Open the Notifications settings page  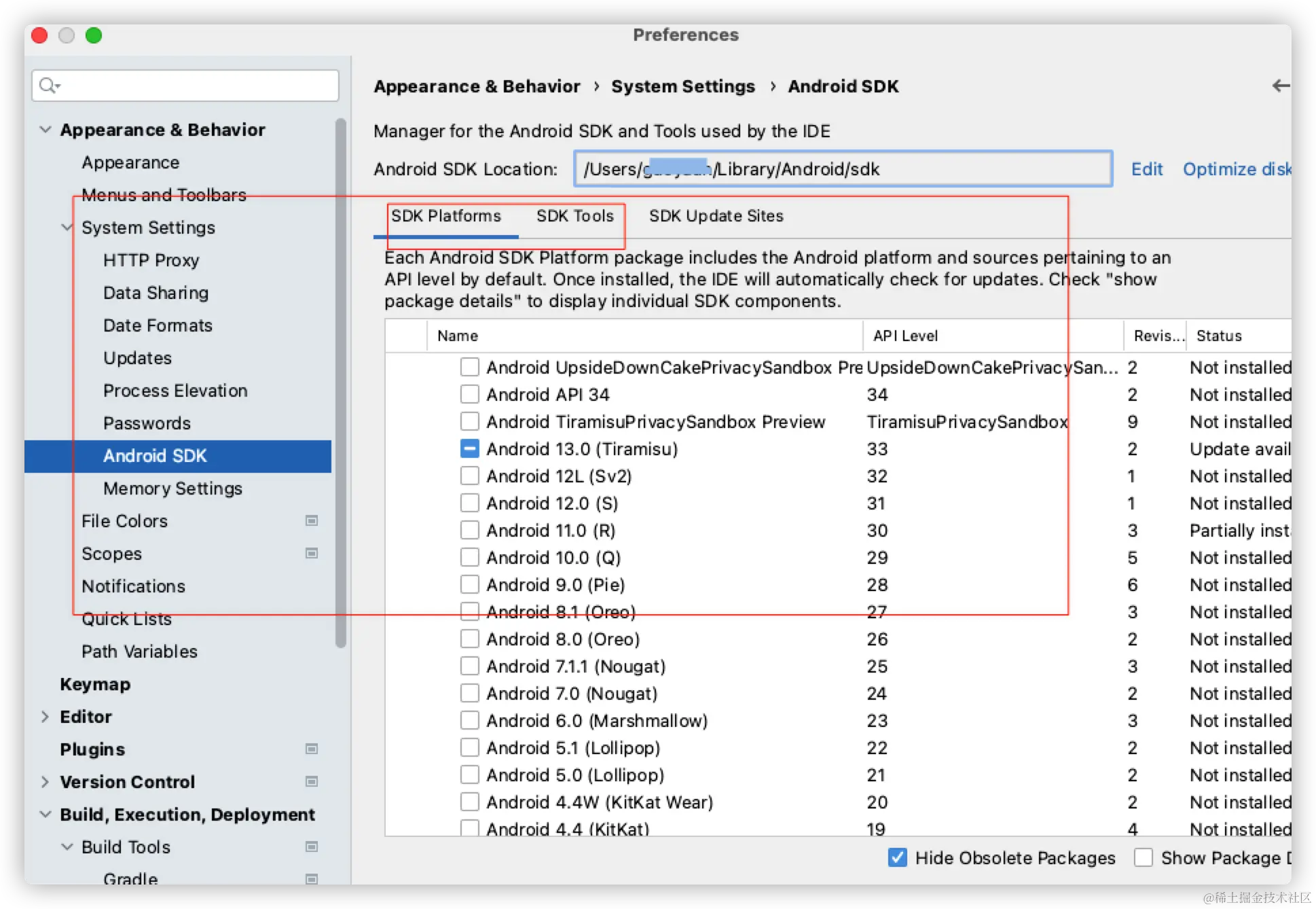click(x=134, y=586)
